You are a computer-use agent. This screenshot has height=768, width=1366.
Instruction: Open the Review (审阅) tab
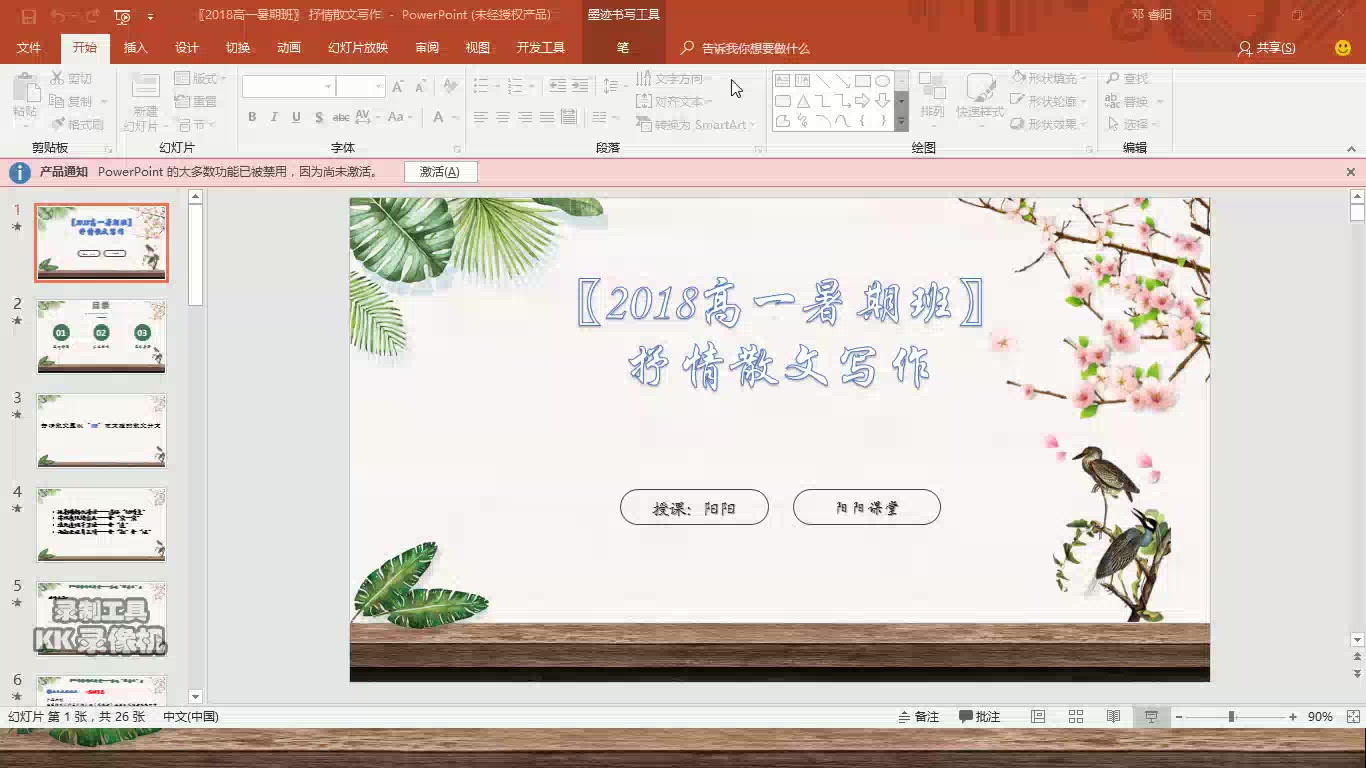[427, 48]
